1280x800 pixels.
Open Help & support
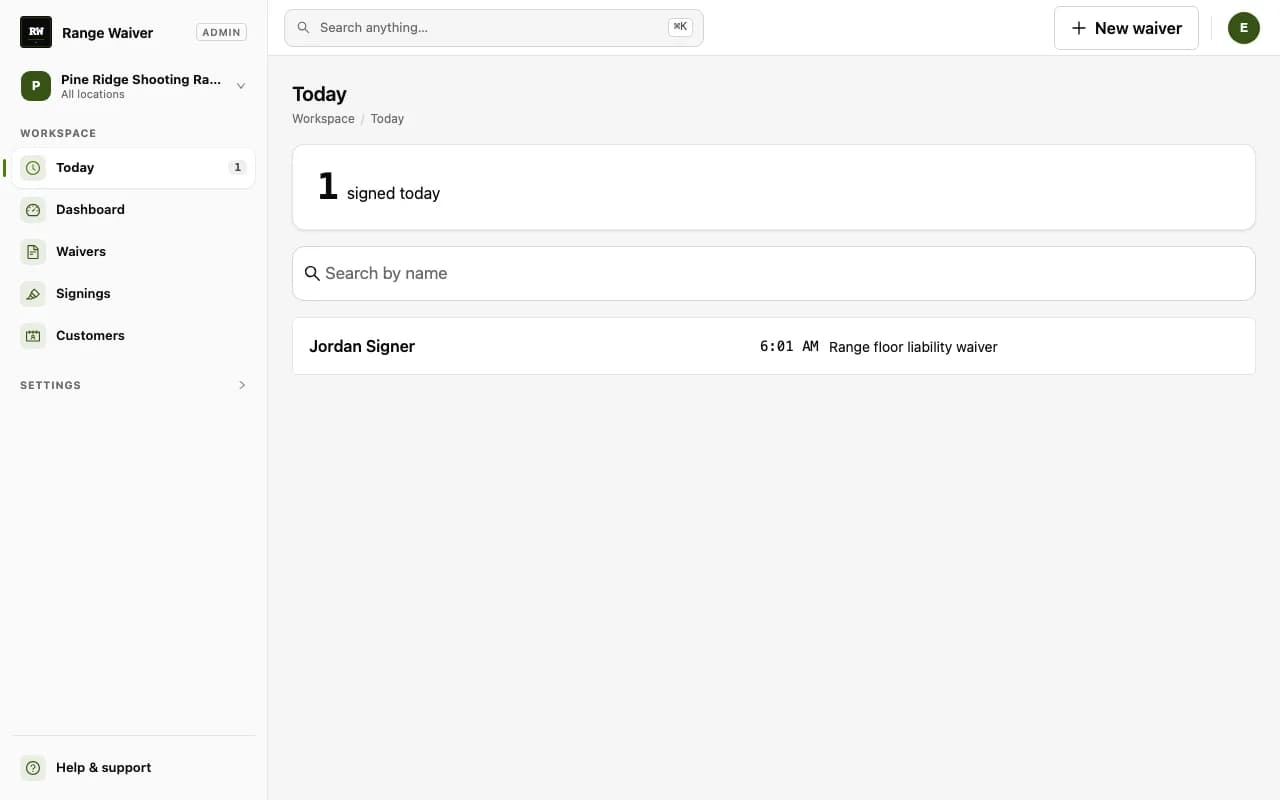(x=134, y=768)
